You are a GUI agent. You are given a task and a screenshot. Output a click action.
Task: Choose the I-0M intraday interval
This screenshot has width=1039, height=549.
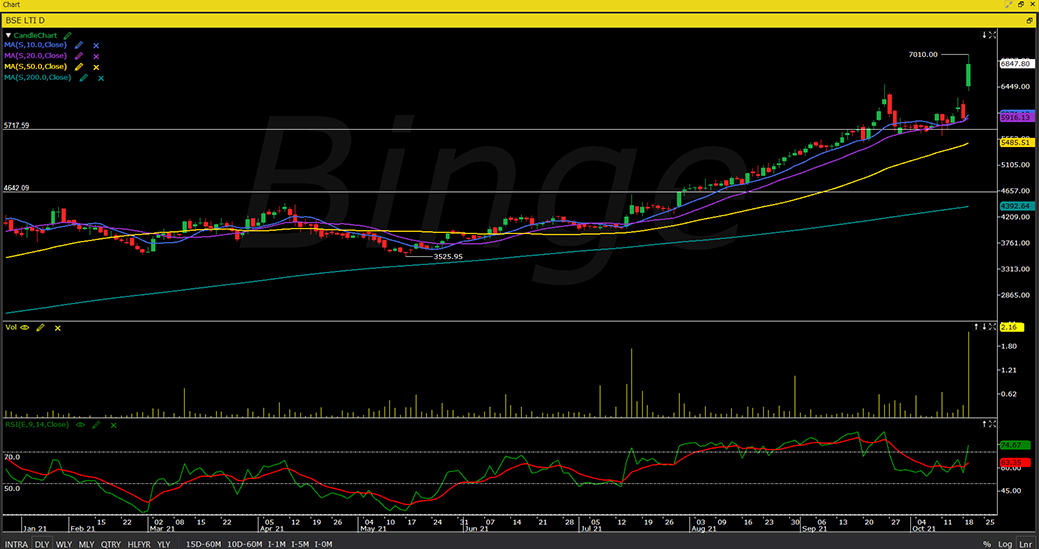point(324,544)
